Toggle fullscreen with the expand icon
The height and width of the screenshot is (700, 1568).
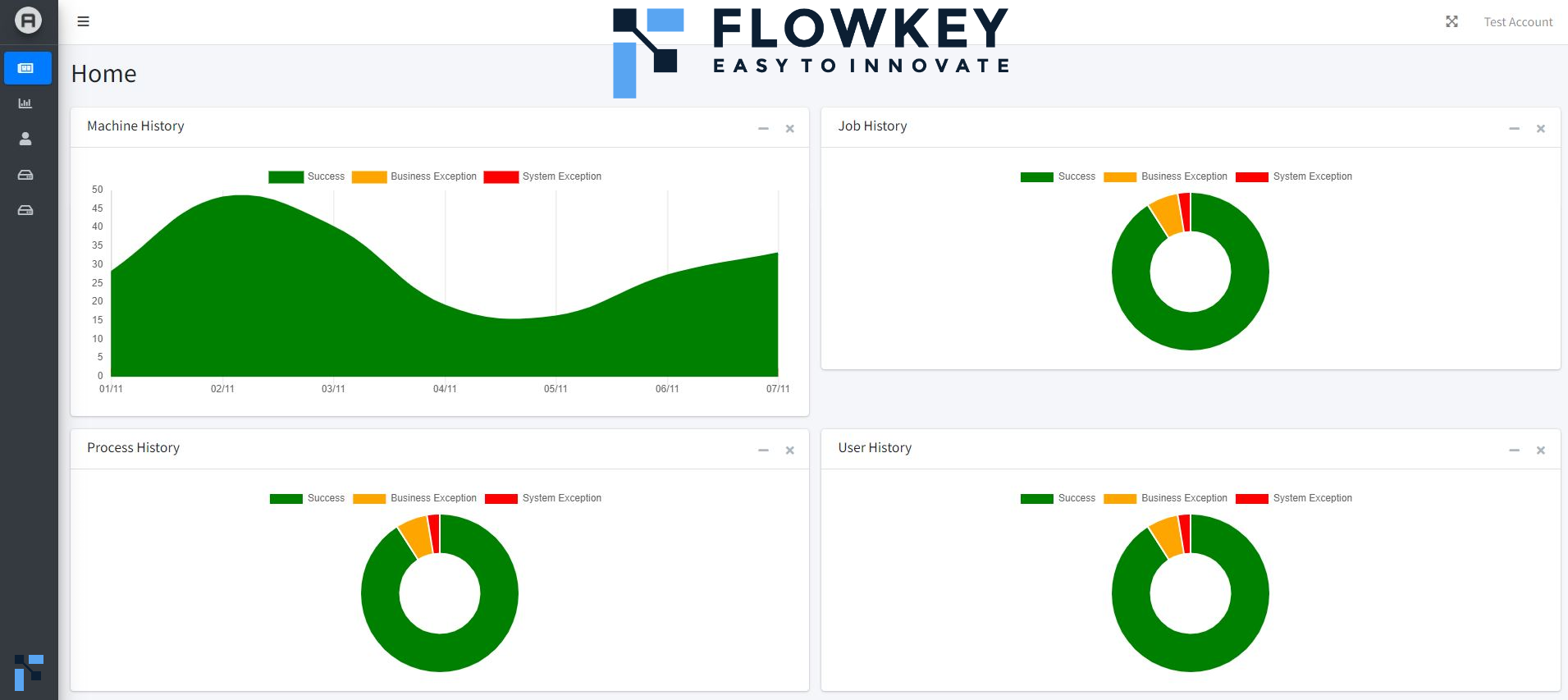click(x=1451, y=21)
